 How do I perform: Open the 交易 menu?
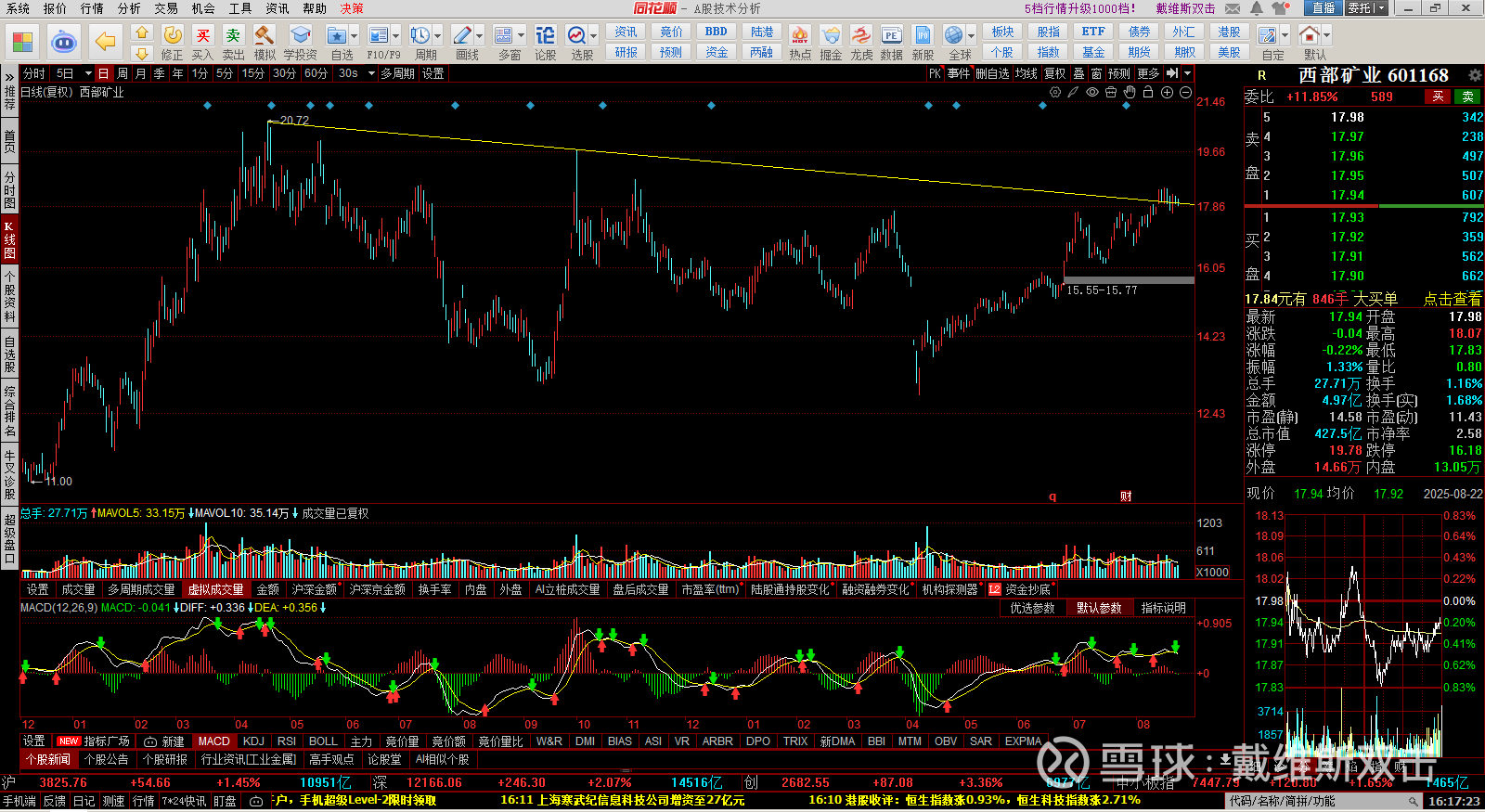166,8
